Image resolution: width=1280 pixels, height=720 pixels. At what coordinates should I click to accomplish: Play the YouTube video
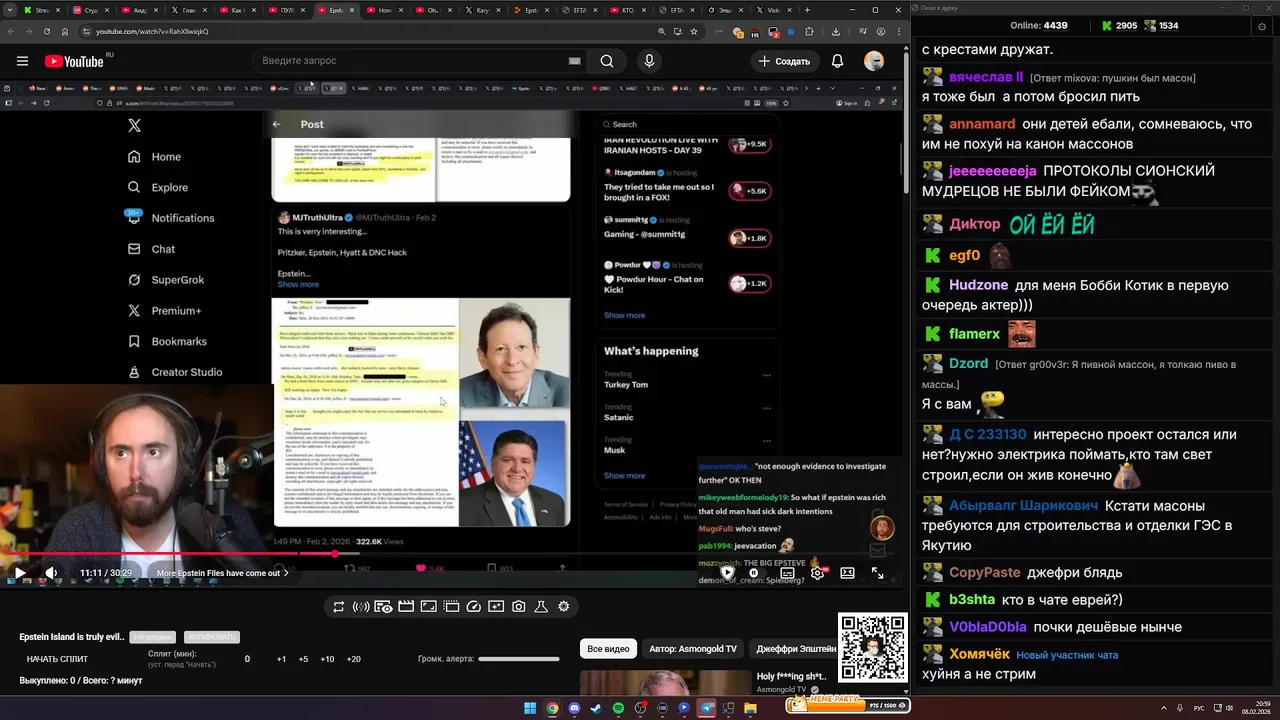19,573
